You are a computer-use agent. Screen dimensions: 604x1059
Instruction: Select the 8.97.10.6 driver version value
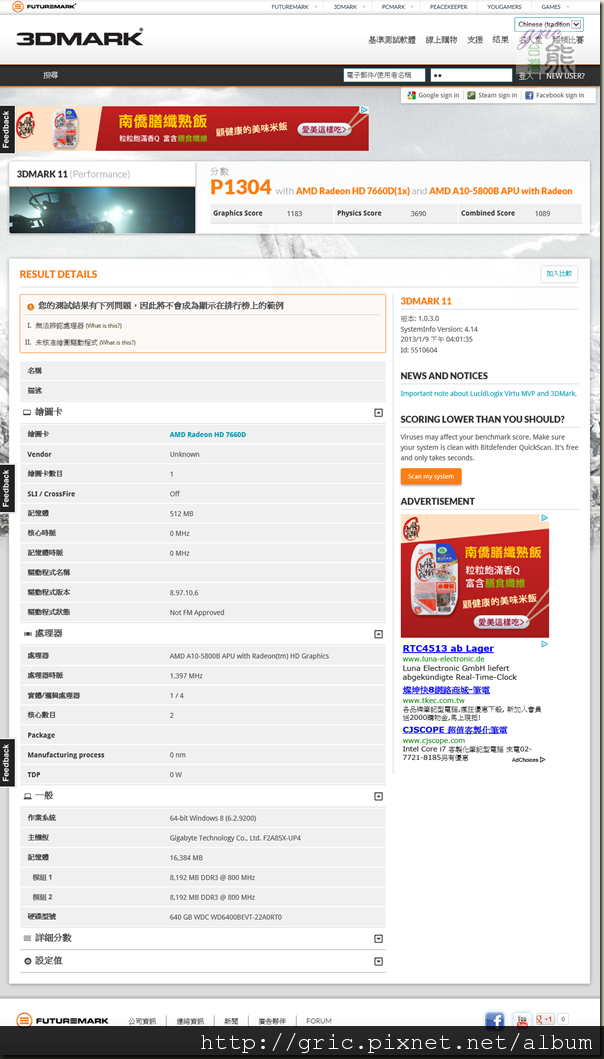[x=184, y=592]
